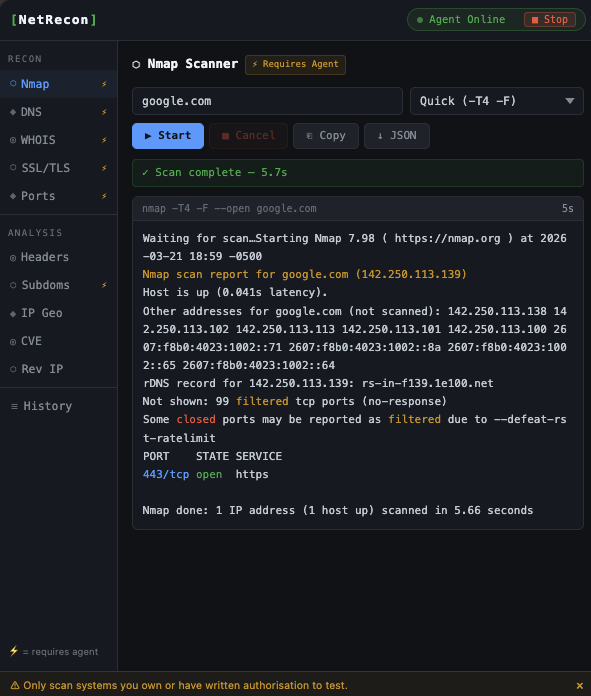Click the rDNS record line
This screenshot has height=696, width=591.
pos(318,383)
